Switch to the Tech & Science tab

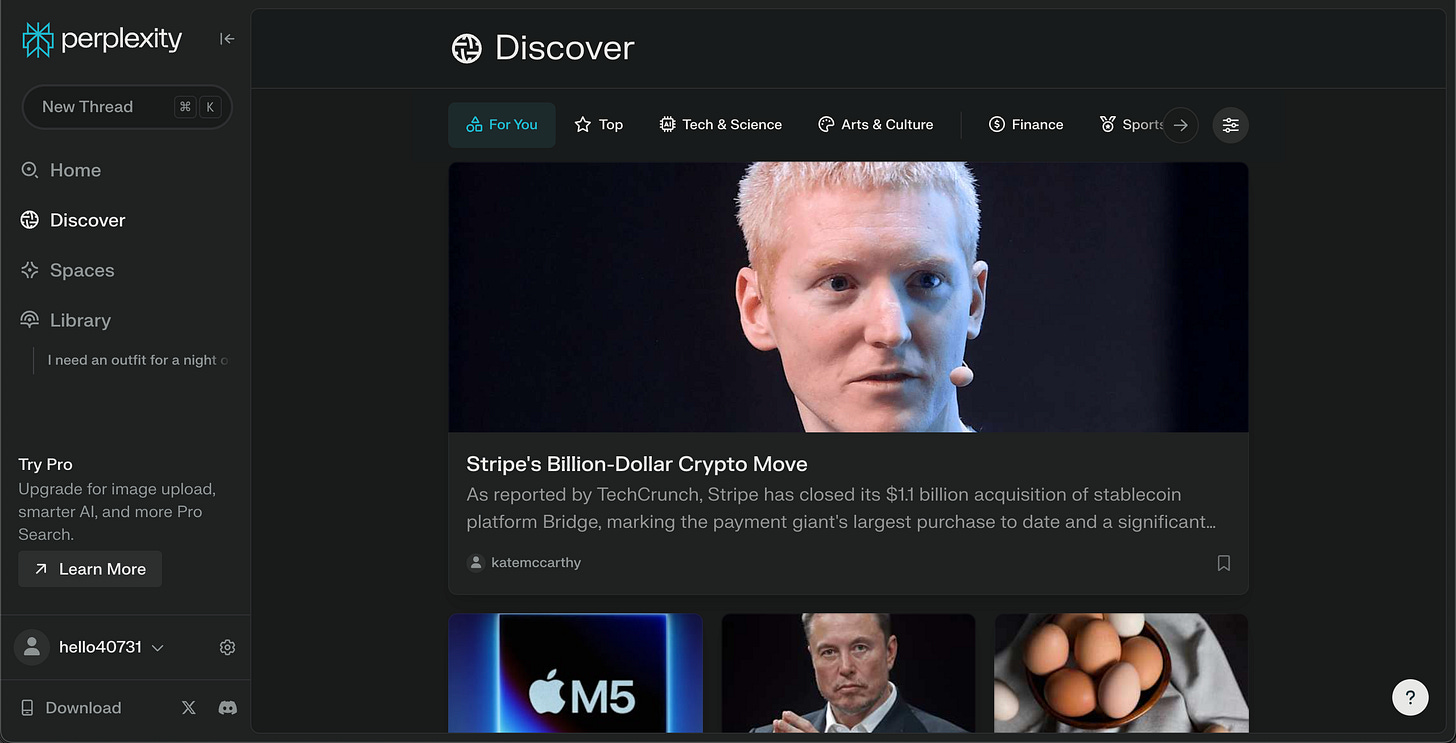tap(720, 125)
